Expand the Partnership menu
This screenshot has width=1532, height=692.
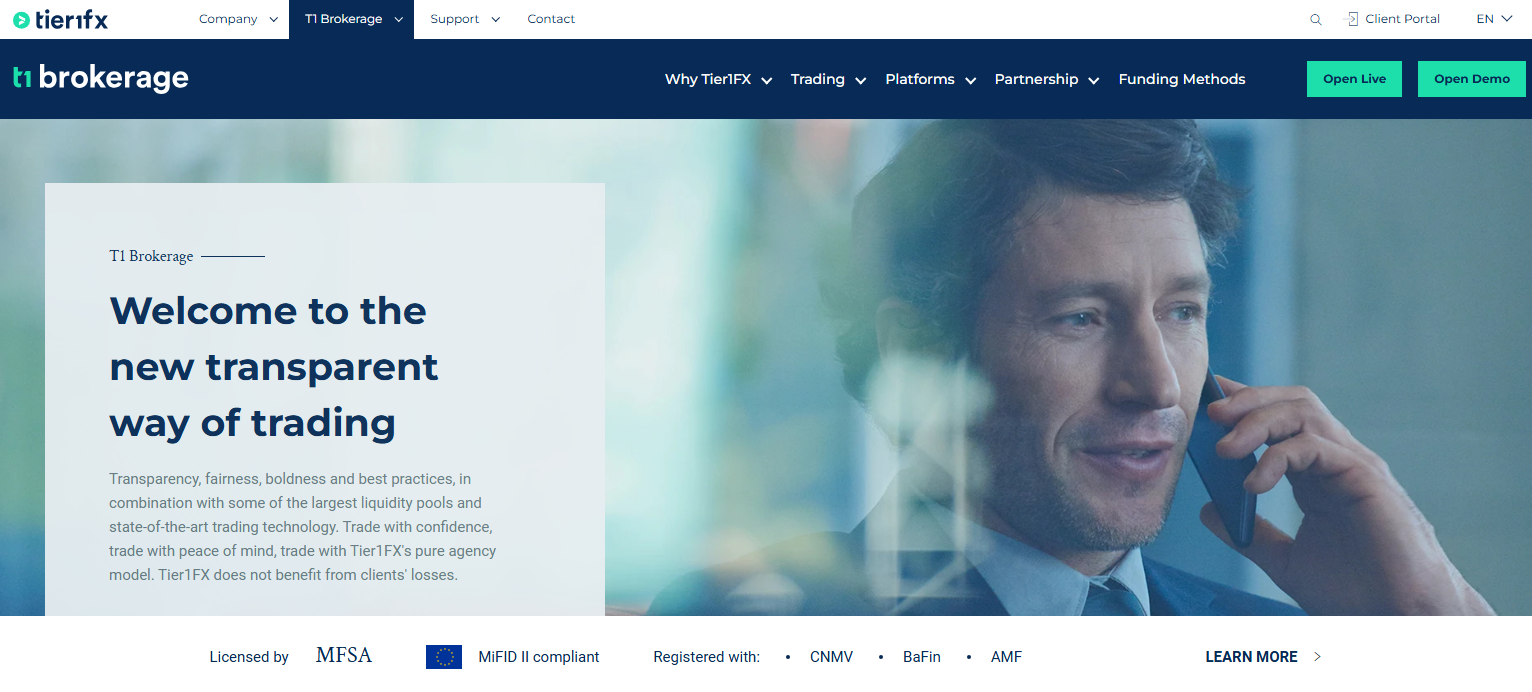point(1047,79)
